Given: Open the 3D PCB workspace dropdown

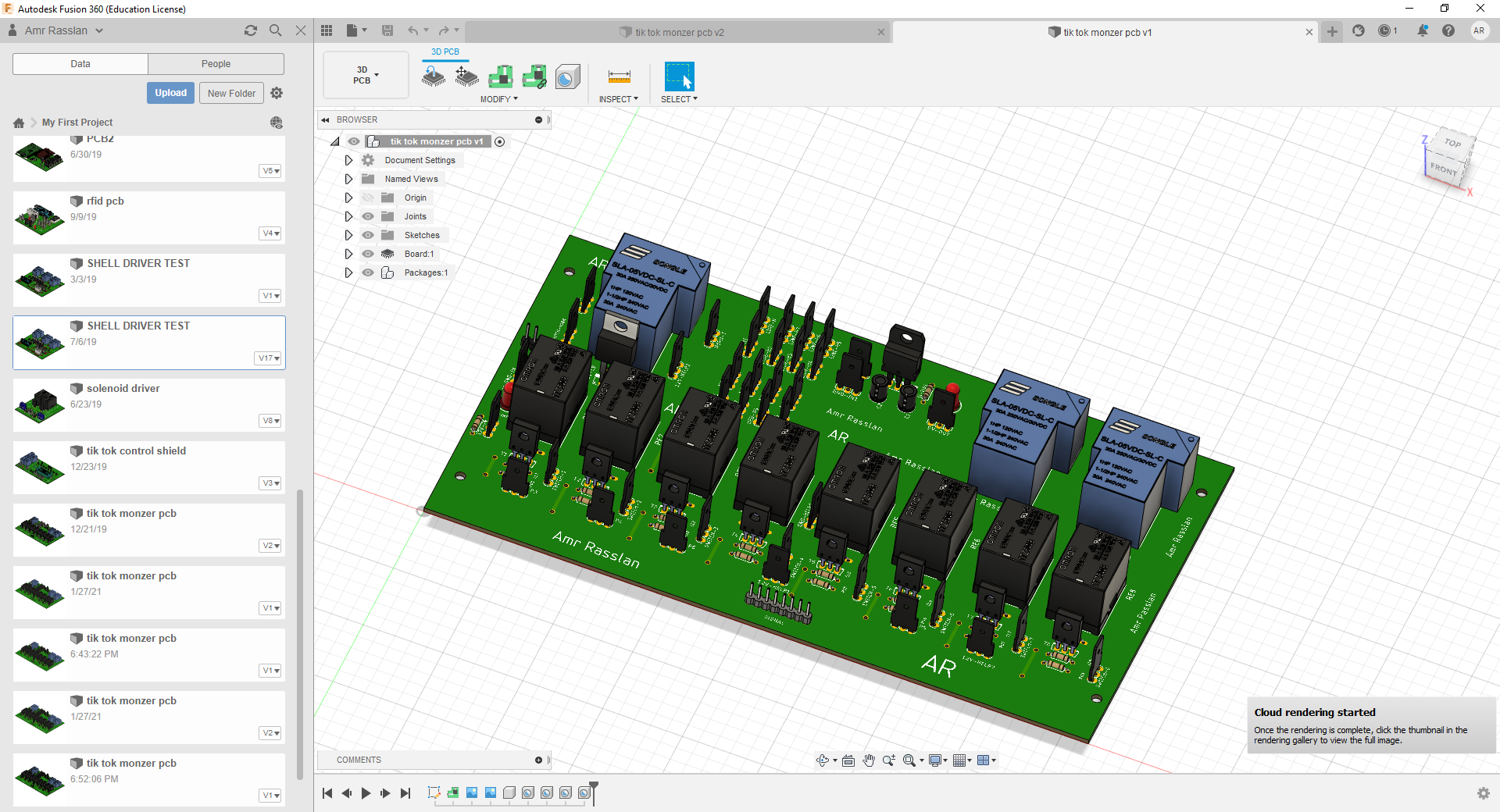Looking at the screenshot, I should pos(366,75).
